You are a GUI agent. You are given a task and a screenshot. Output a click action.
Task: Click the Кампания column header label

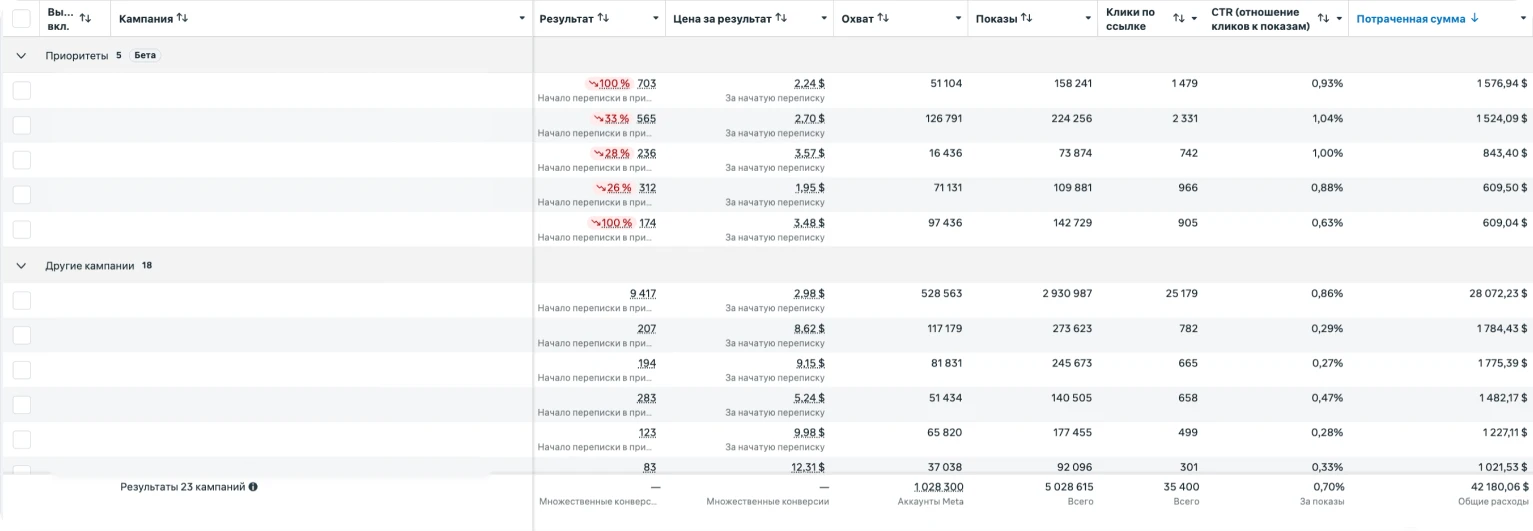click(x=146, y=19)
